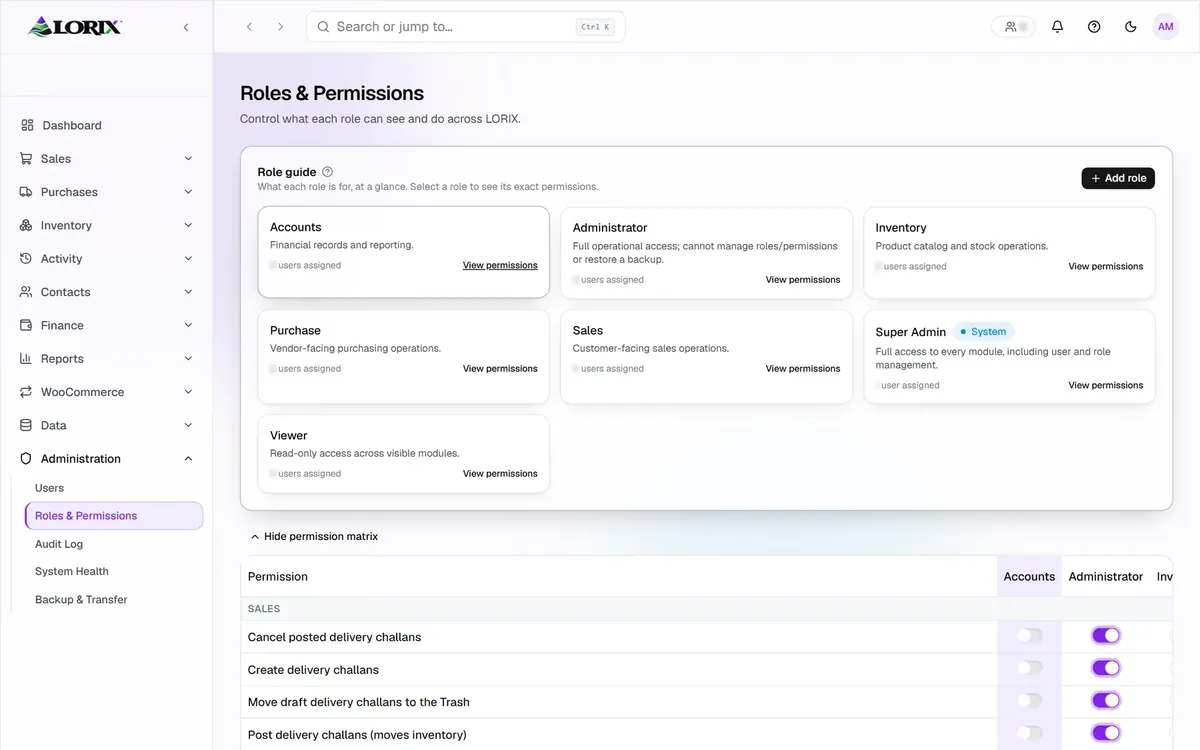Click the Sales cart icon
The height and width of the screenshot is (750, 1200).
(26, 158)
